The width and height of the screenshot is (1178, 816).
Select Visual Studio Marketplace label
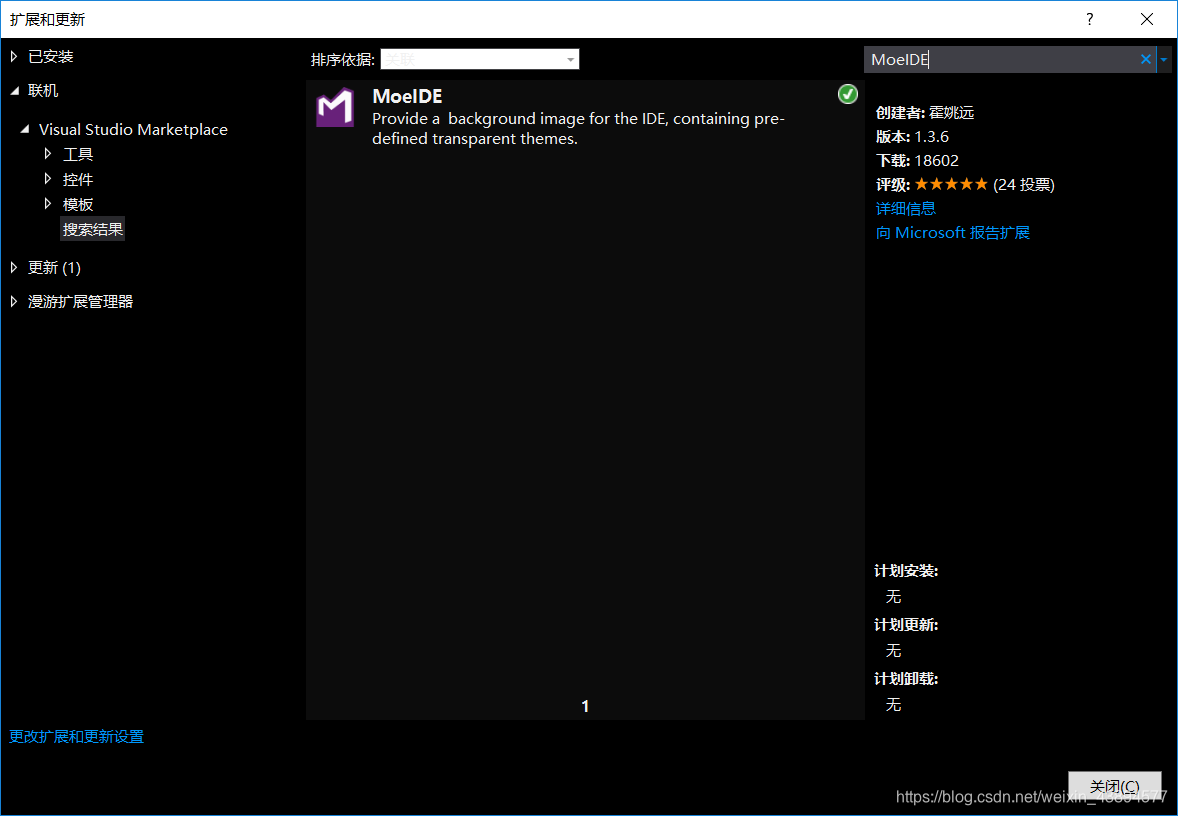(133, 129)
